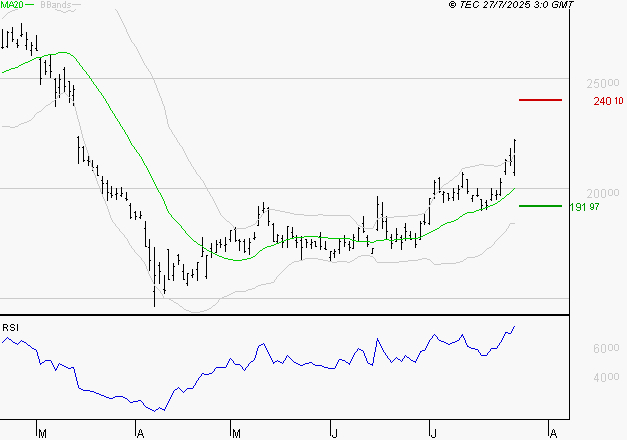Screen dimensions: 627x440
Task: Click the 250.00 price axis label
Action: pyautogui.click(x=603, y=84)
